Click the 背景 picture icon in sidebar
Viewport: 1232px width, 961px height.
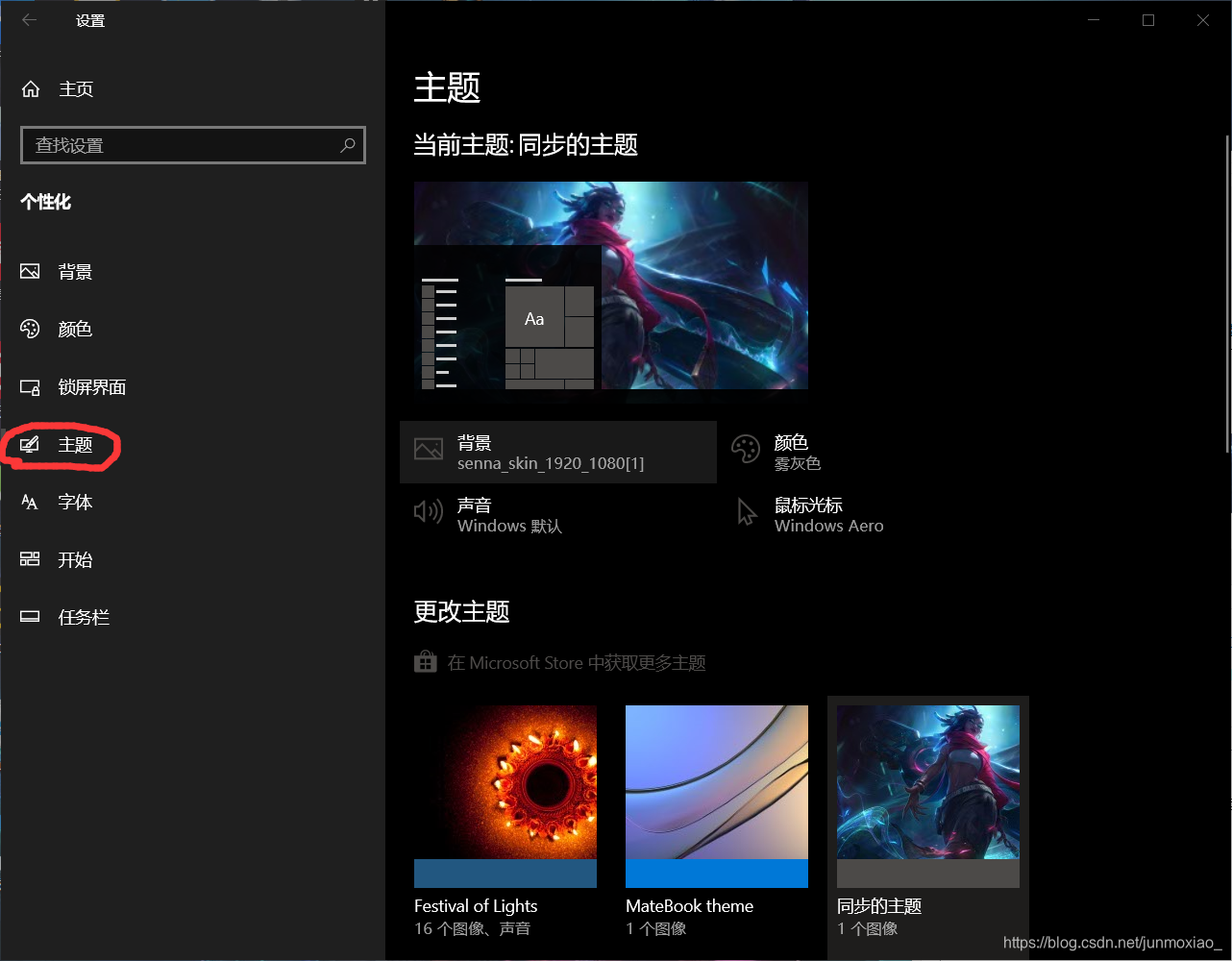point(30,272)
